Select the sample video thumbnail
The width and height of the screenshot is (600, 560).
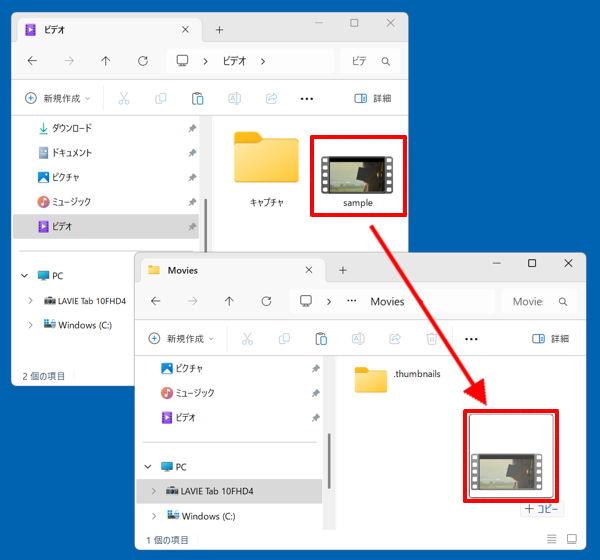[357, 177]
